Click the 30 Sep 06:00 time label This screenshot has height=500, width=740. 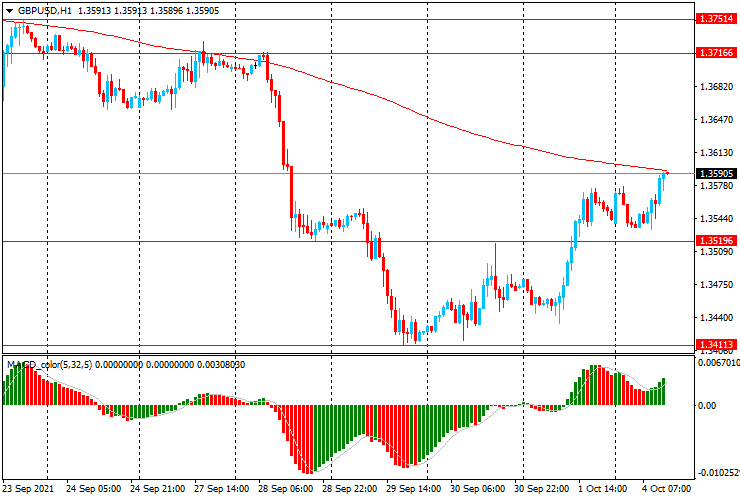[x=478, y=489]
